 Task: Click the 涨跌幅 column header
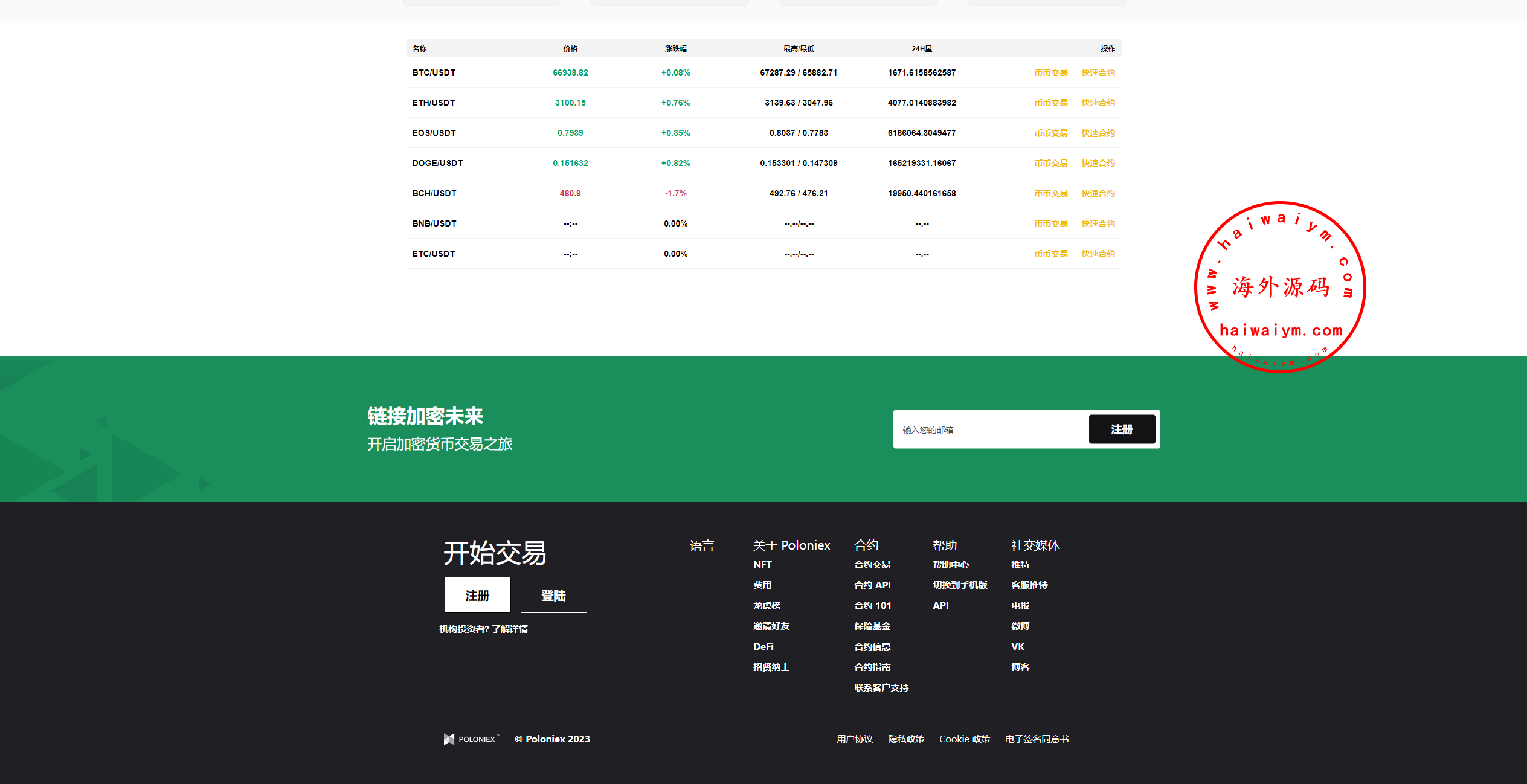pyautogui.click(x=675, y=48)
